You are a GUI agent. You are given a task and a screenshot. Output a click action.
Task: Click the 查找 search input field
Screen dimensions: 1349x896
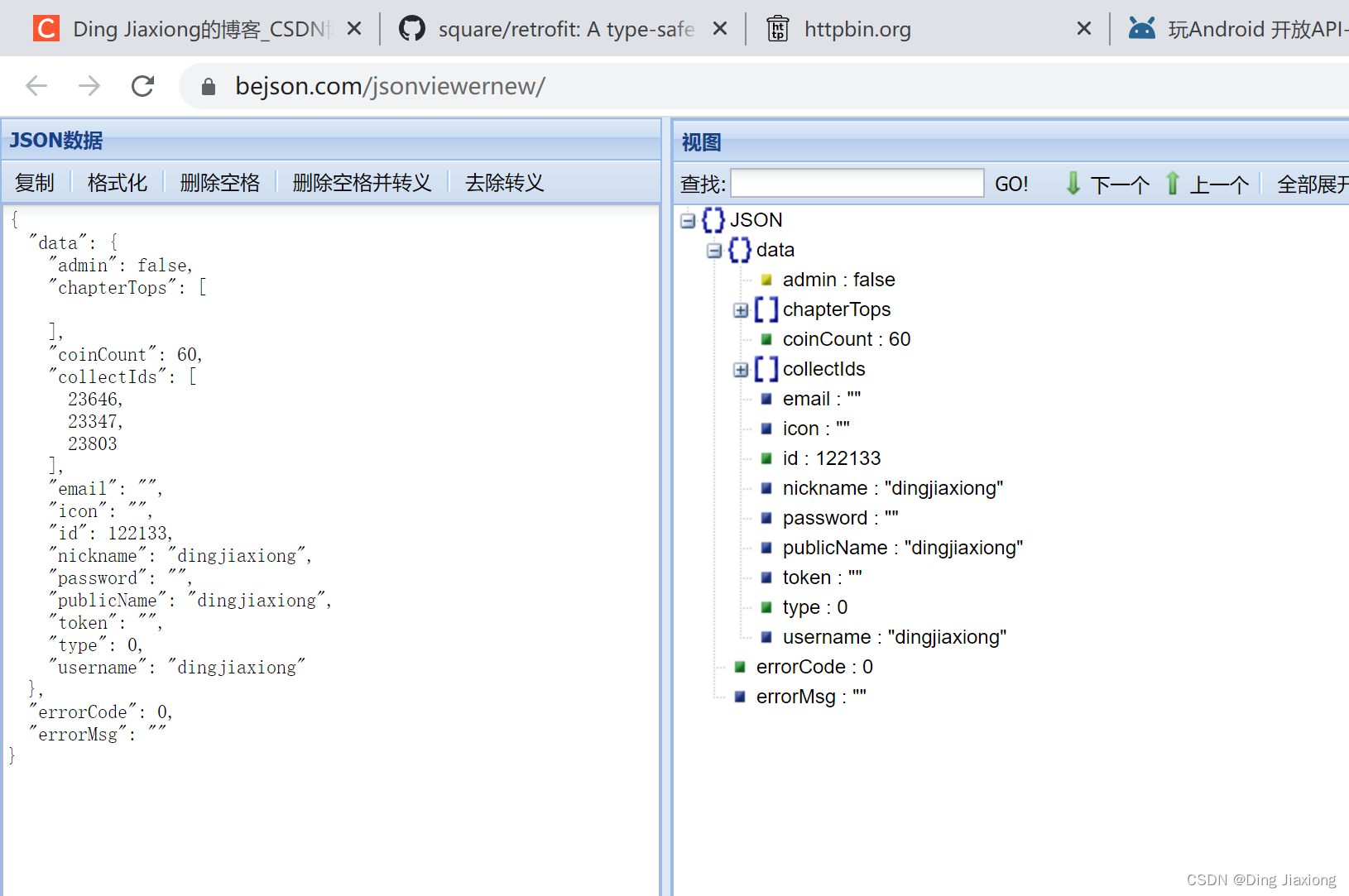pyautogui.click(x=857, y=183)
